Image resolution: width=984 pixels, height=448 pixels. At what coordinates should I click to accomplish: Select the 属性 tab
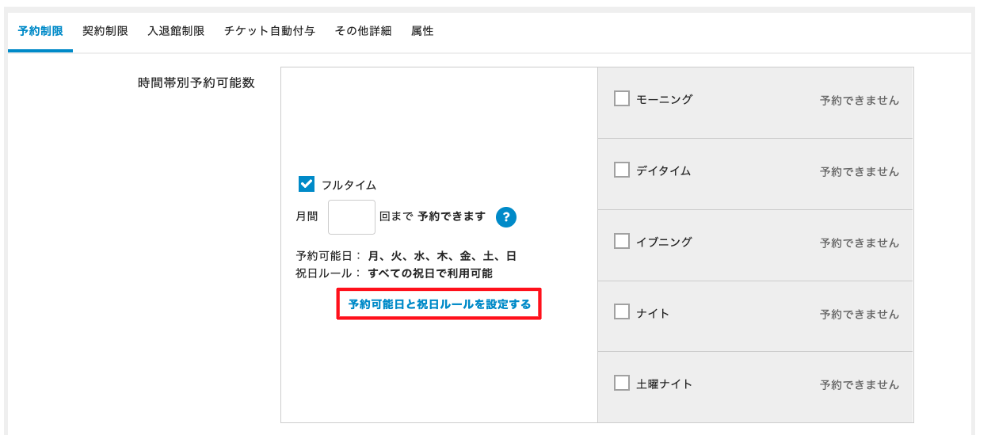coord(422,31)
